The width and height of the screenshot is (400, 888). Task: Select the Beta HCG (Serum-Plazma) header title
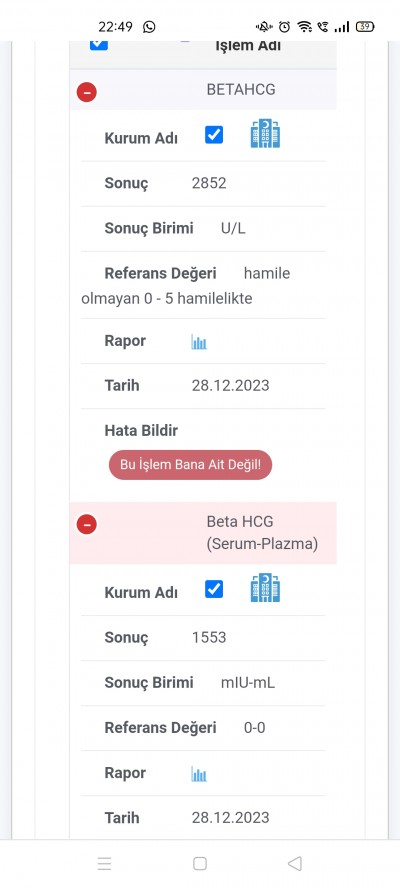point(262,532)
